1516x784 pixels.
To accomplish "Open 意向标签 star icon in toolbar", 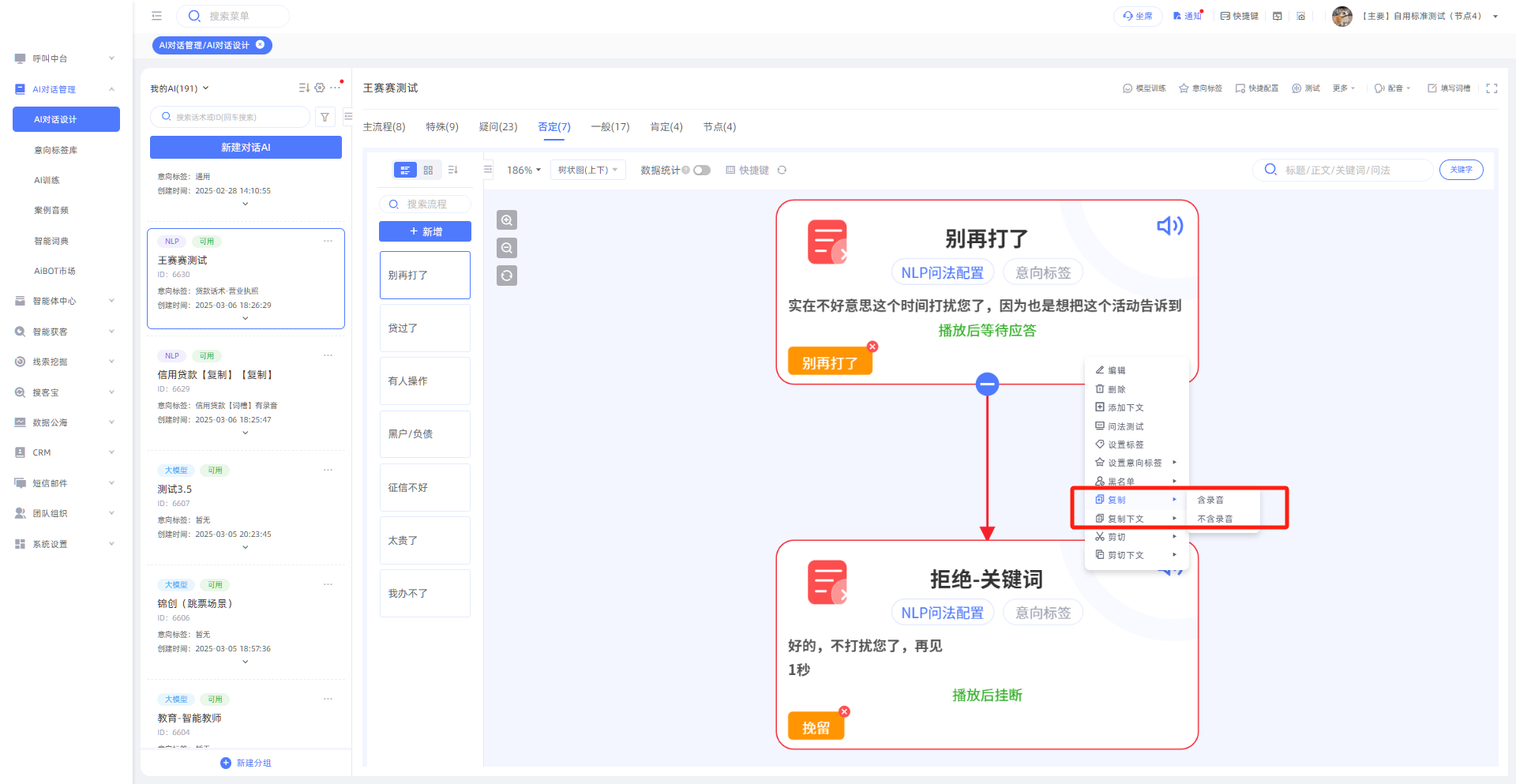I will tap(1200, 88).
